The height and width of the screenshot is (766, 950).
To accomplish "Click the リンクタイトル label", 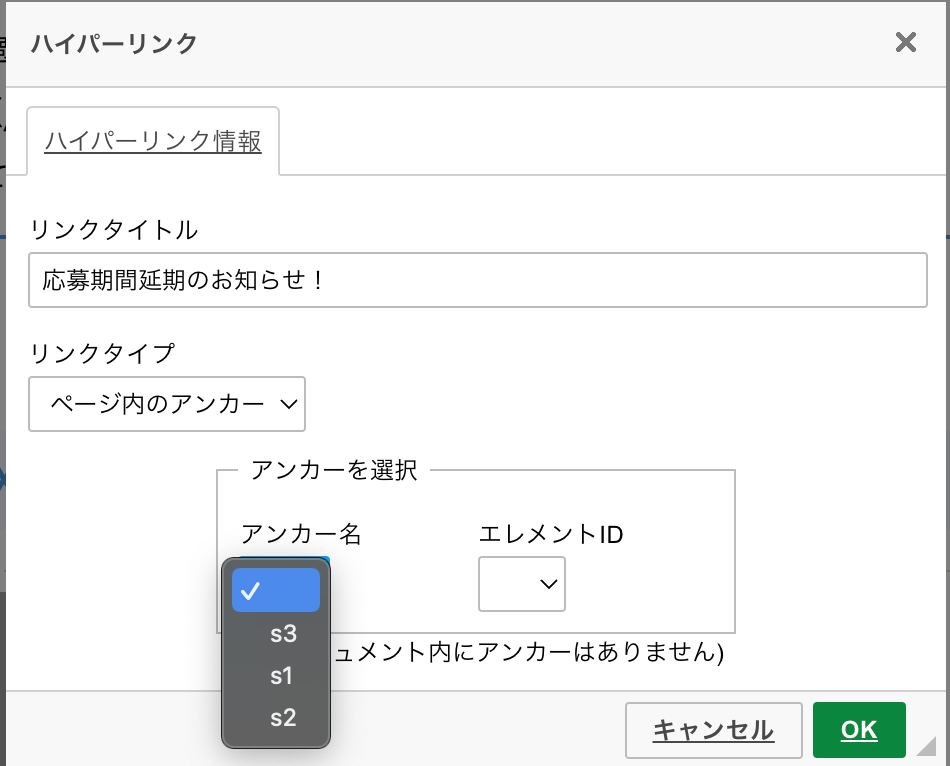I will 114,230.
